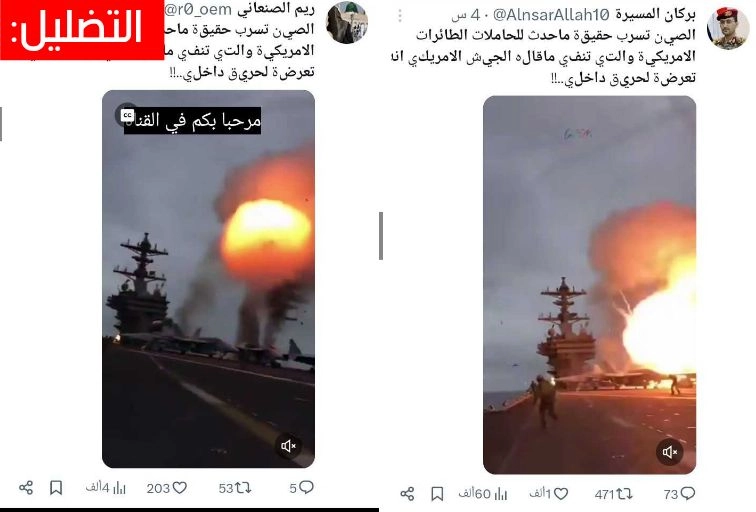Open replies on left tweet with 5 comments
The width and height of the screenshot is (756, 512).
[301, 487]
